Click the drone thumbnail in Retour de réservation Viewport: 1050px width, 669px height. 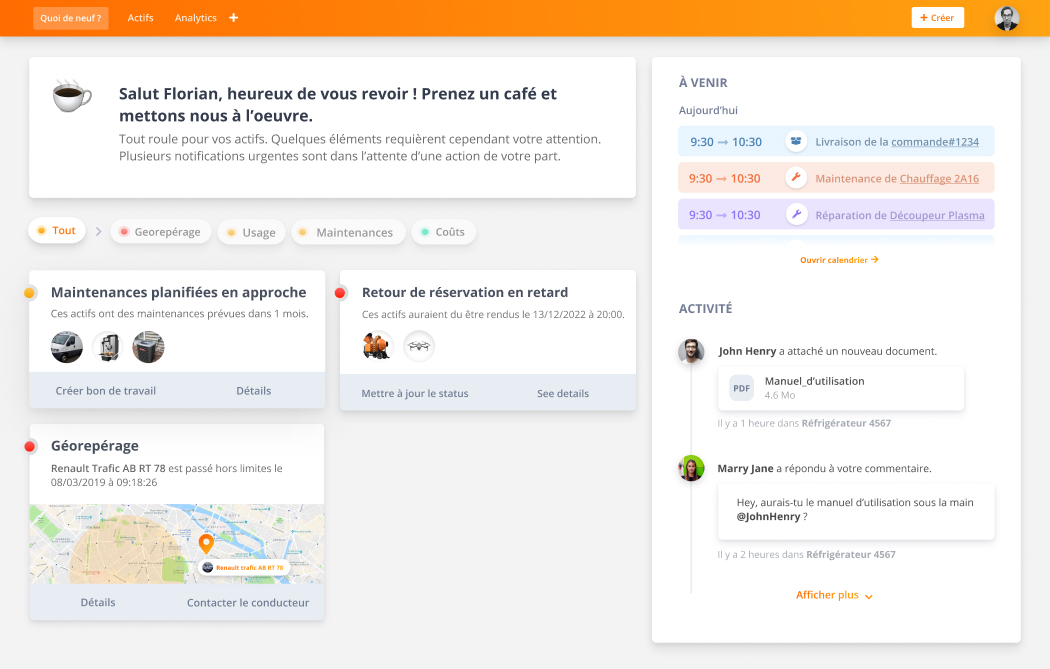tap(419, 346)
